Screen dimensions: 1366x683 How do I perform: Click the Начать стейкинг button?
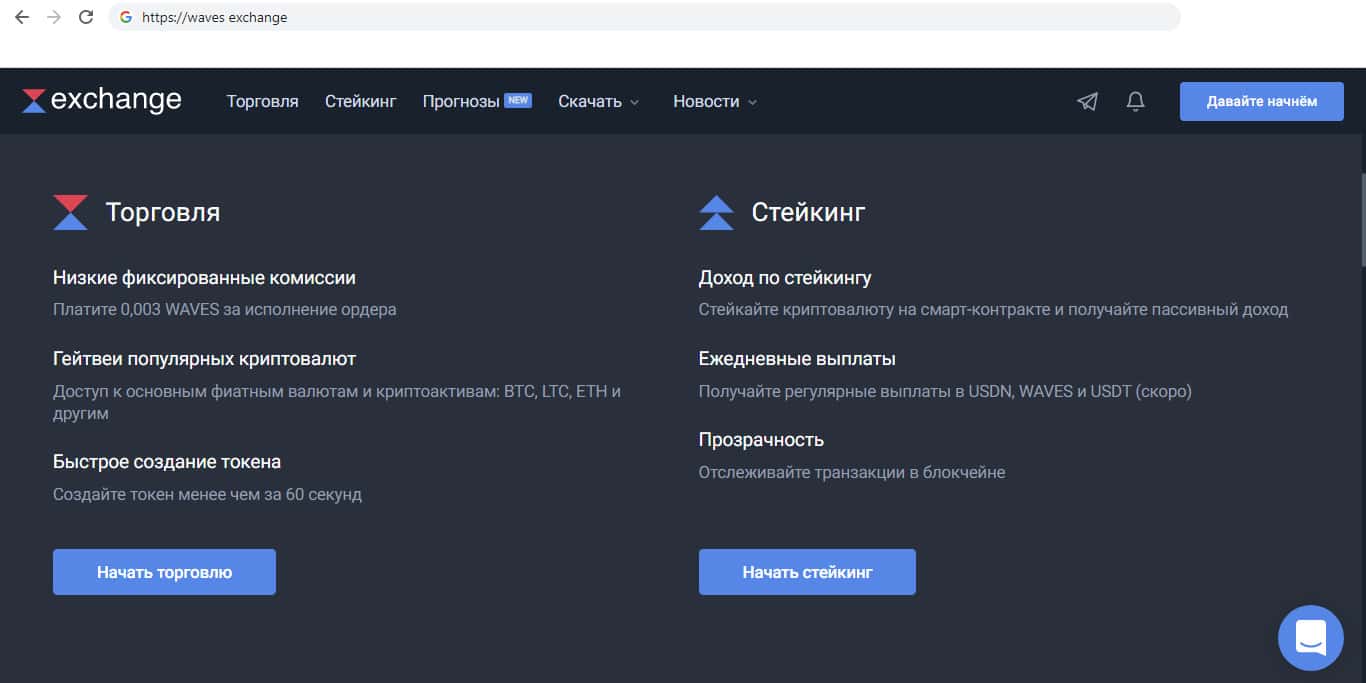tap(807, 572)
